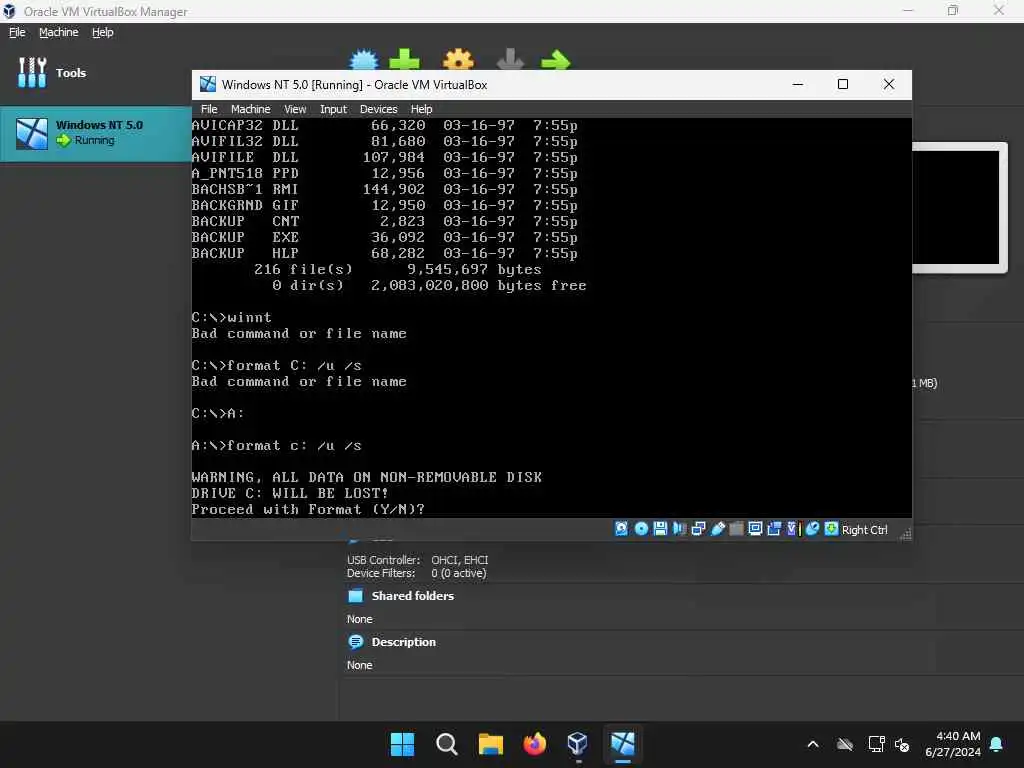The height and width of the screenshot is (768, 1024).
Task: Open taskbar Search
Action: pyautogui.click(x=447, y=744)
